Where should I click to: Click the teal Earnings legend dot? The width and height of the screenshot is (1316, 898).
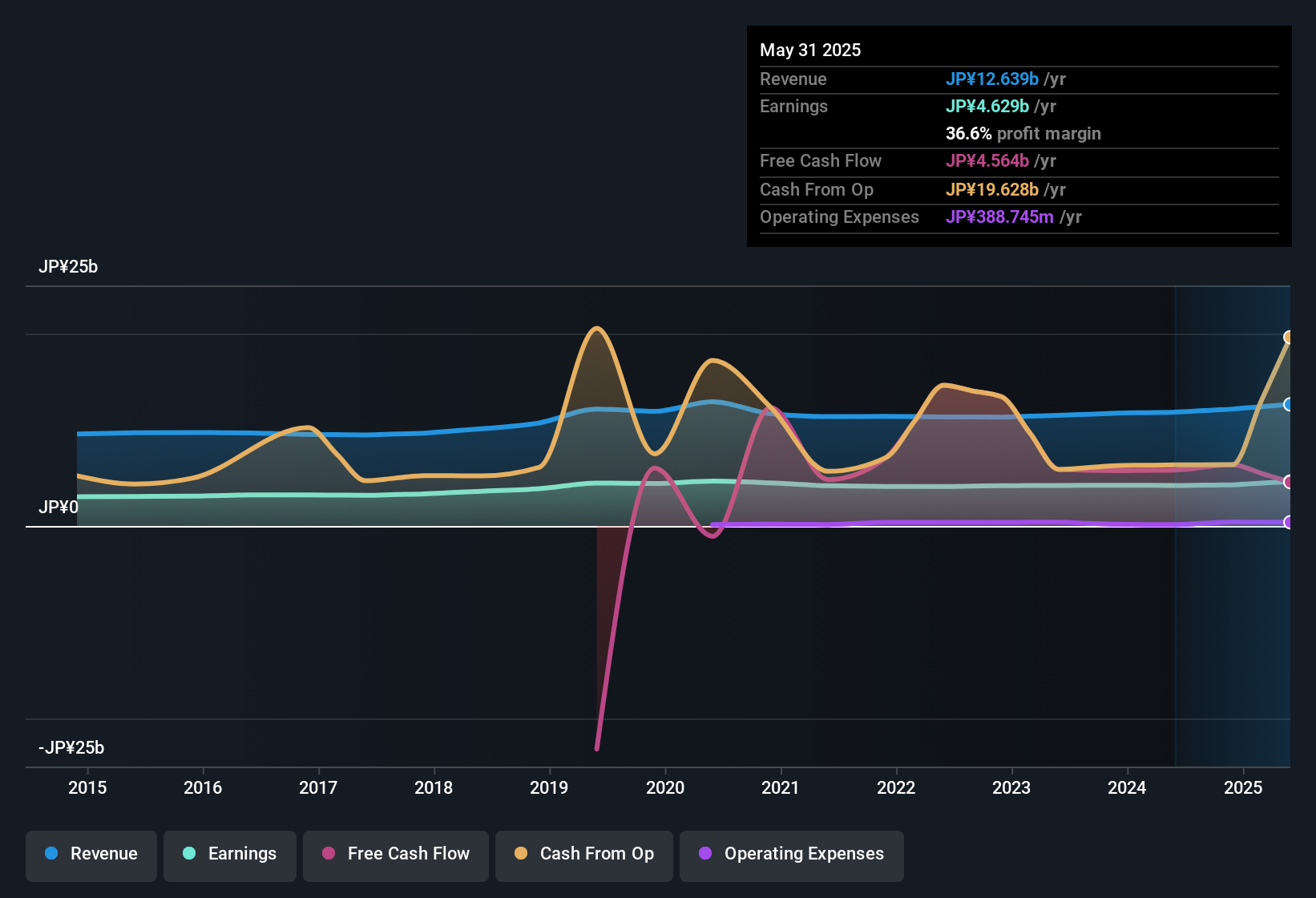[x=189, y=853]
